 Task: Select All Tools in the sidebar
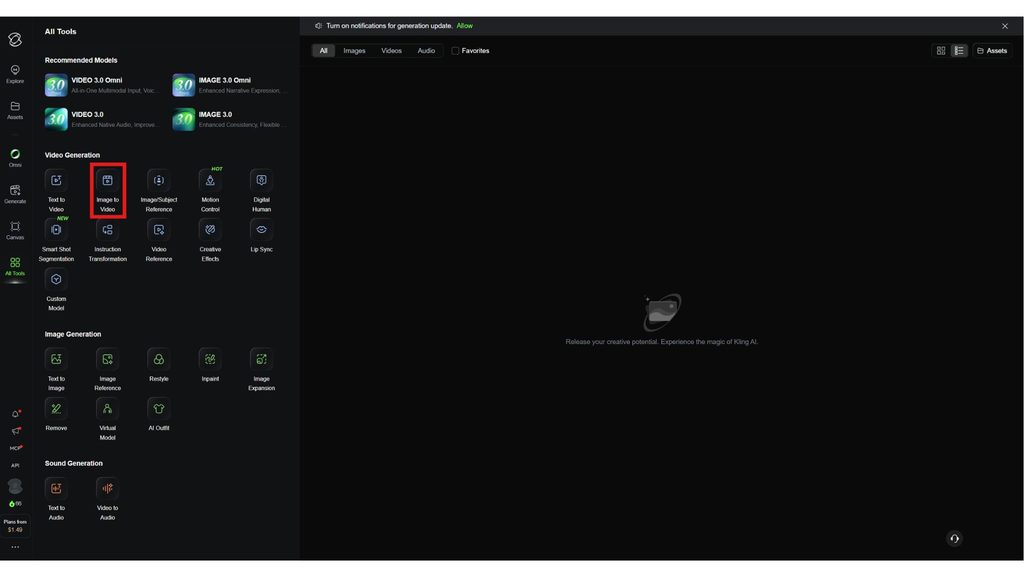click(x=15, y=266)
